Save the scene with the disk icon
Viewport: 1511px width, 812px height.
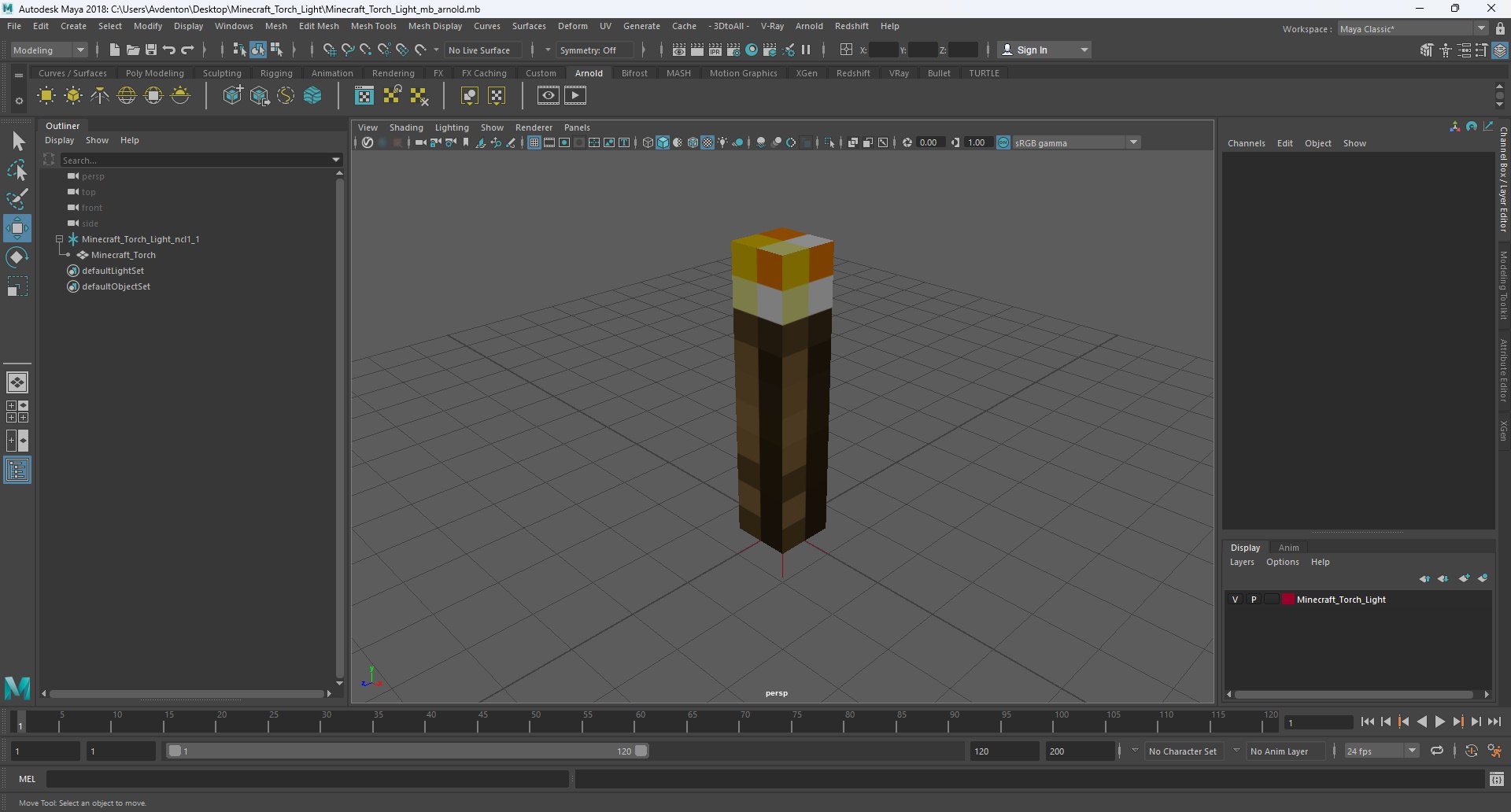[151, 50]
